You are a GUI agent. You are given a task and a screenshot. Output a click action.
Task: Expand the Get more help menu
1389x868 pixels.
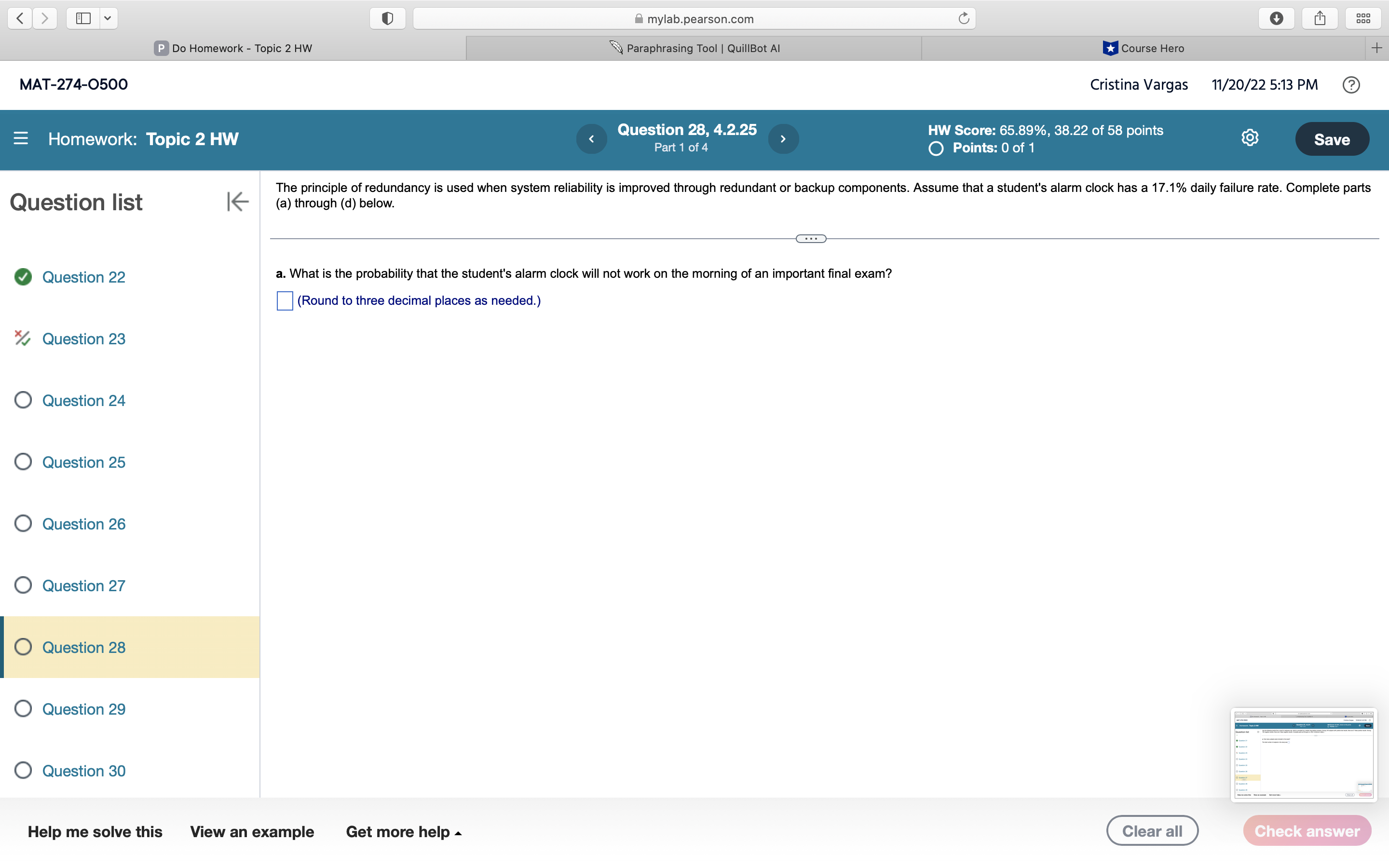(404, 832)
